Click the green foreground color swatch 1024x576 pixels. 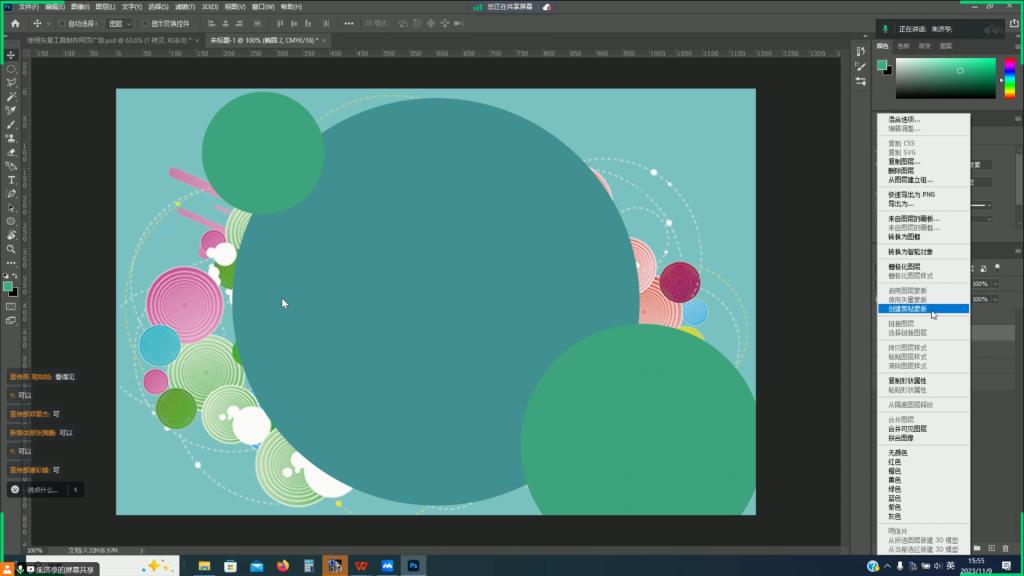coord(8,286)
